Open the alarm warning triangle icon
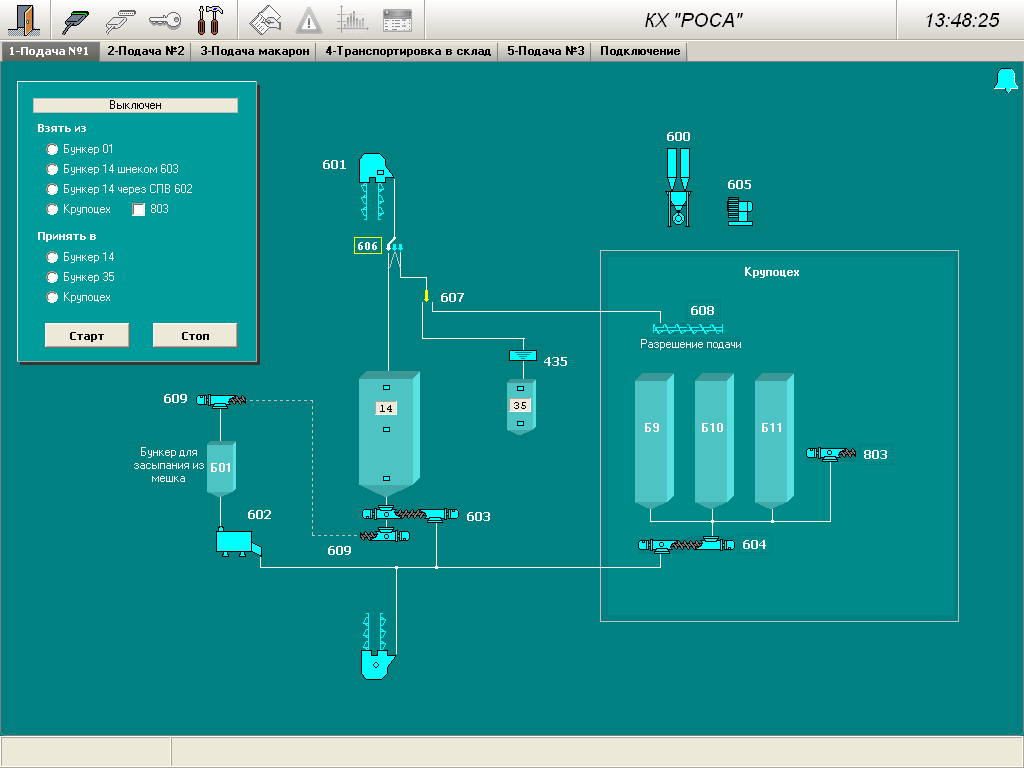The image size is (1024, 768). click(x=309, y=20)
